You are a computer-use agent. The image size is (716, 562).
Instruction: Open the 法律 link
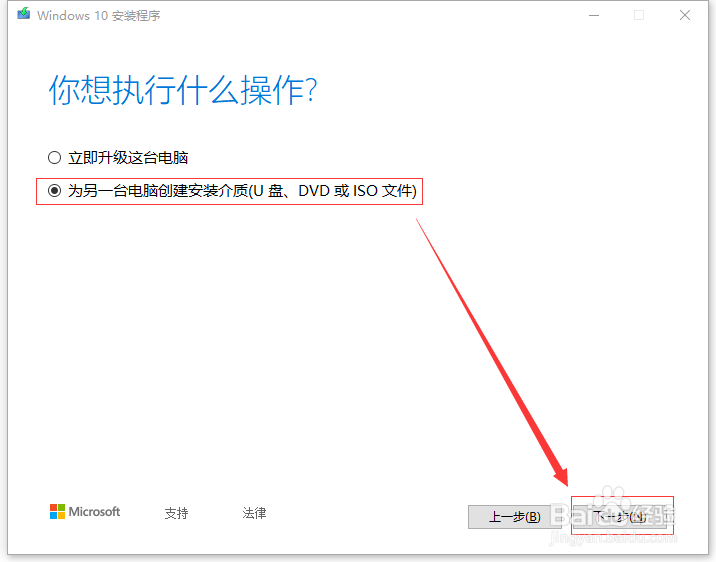point(254,513)
